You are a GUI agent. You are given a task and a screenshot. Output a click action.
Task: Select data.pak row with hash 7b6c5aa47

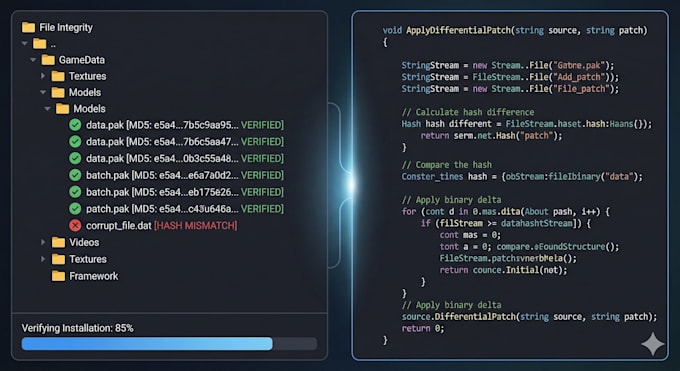click(177, 141)
